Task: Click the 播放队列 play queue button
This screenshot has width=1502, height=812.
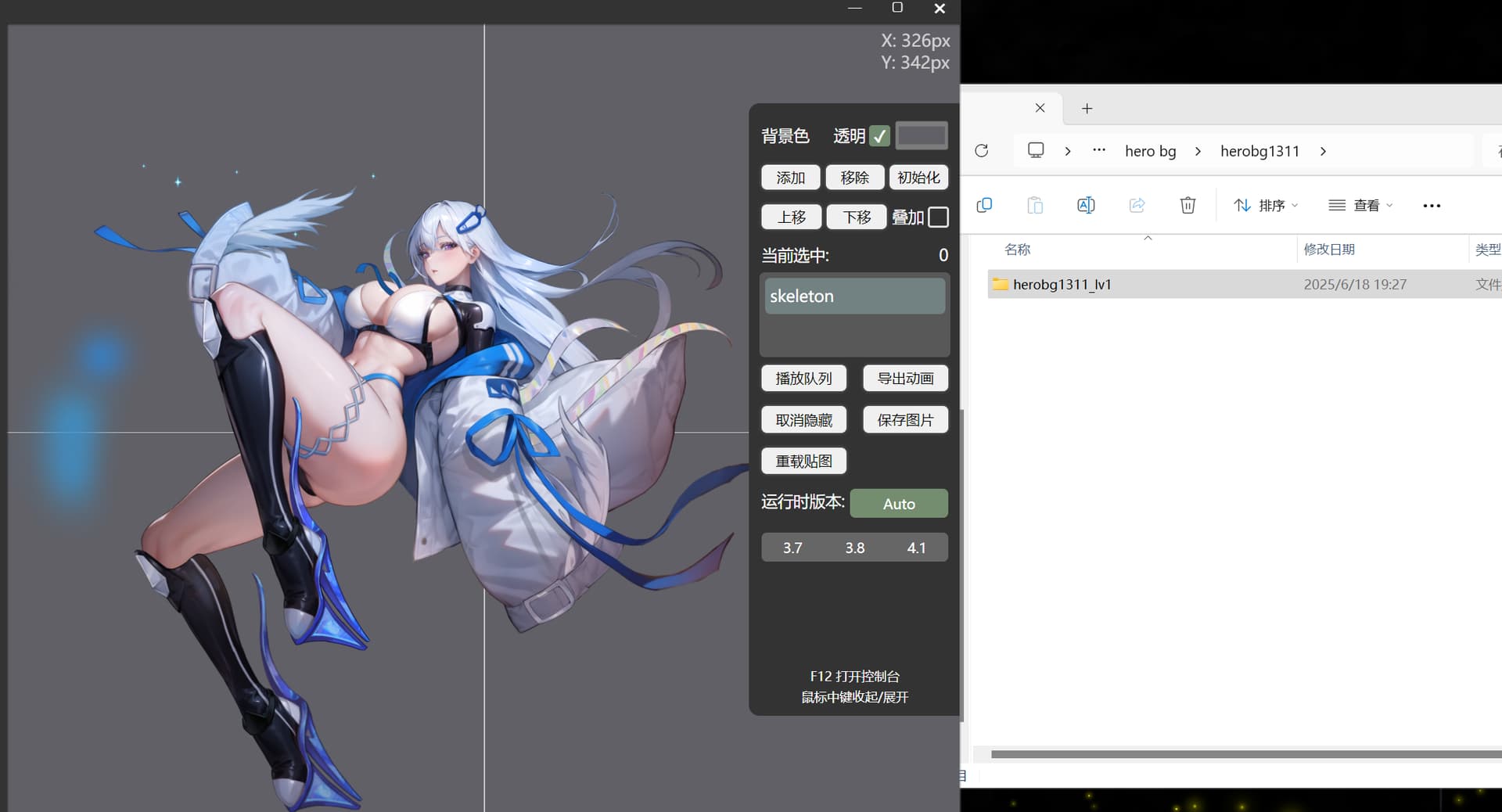Action: [803, 379]
